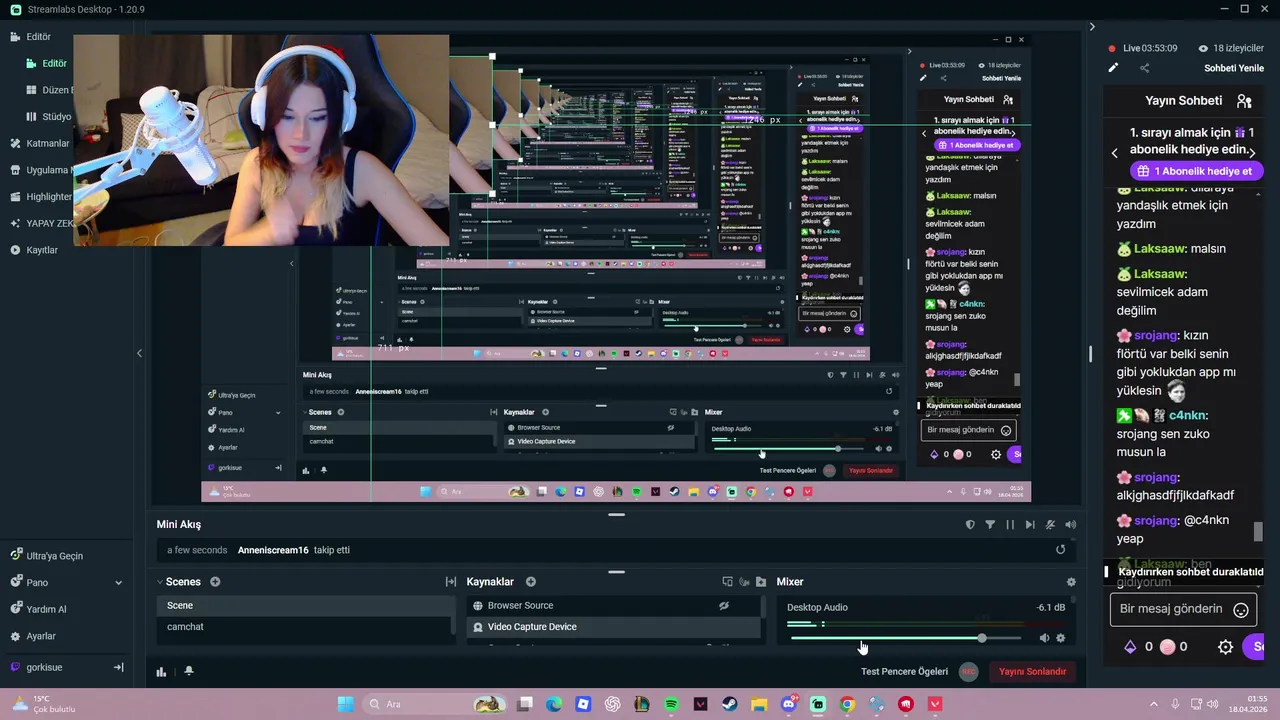This screenshot has height=720, width=1280.
Task: Toggle Mini Akış safe mode shield icon
Action: click(x=970, y=524)
